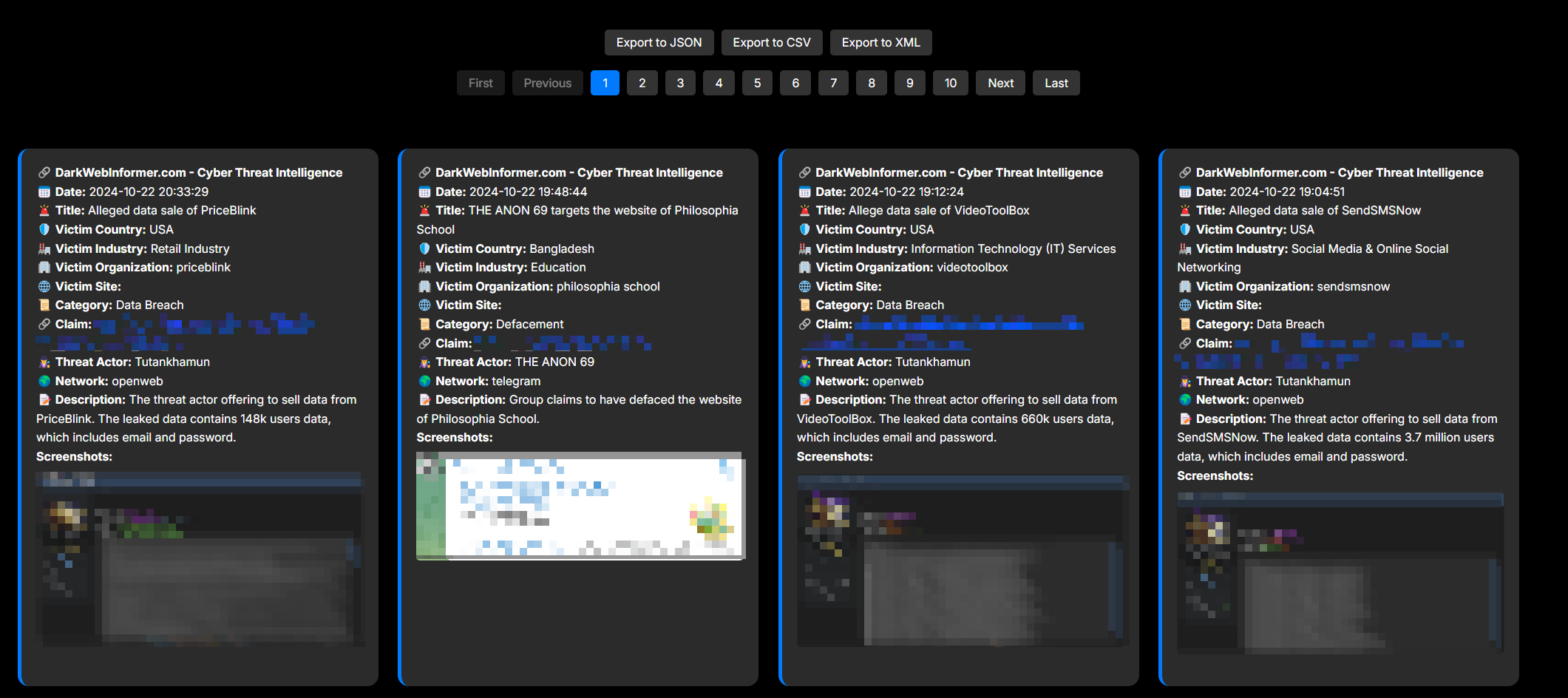The image size is (1568, 698).
Task: Open the Philosophia School defacement screenshot
Action: coord(580,506)
